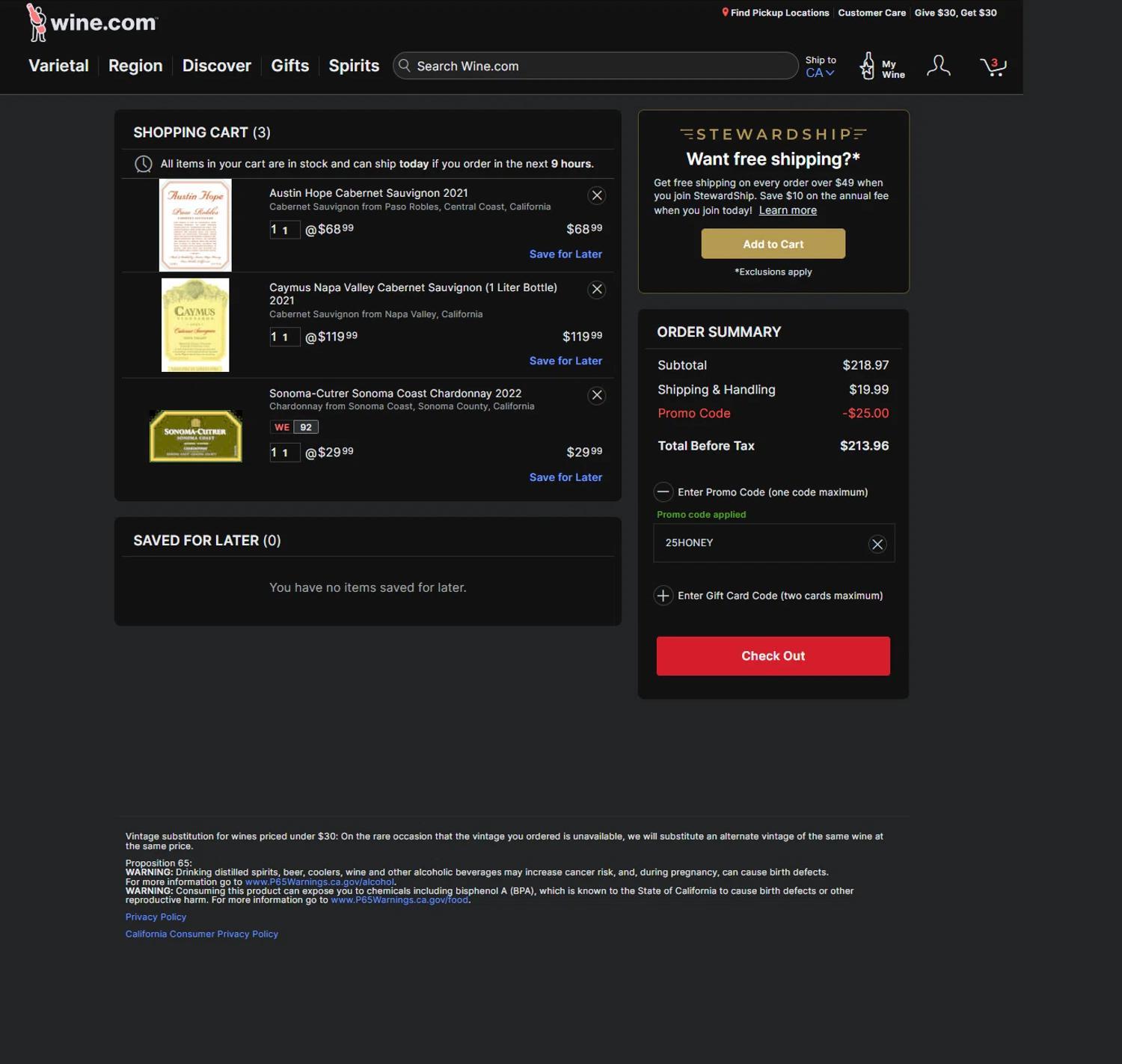Change quantity for Sonoma-Cutrer Chardonnay
1122x1064 pixels.
point(284,453)
